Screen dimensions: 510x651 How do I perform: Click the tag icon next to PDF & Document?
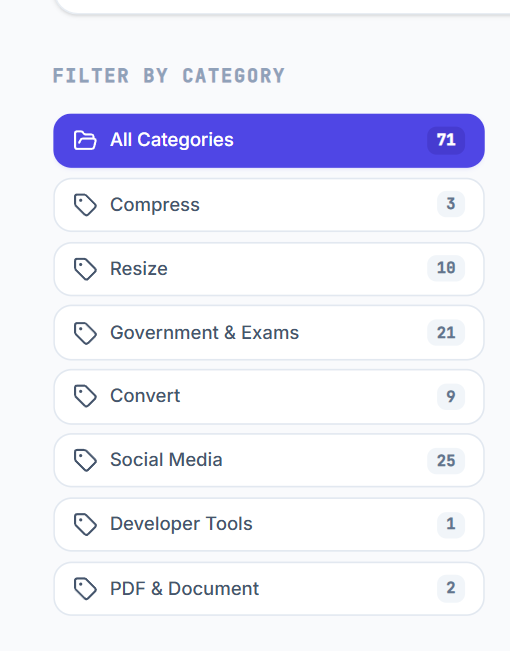[x=85, y=589]
